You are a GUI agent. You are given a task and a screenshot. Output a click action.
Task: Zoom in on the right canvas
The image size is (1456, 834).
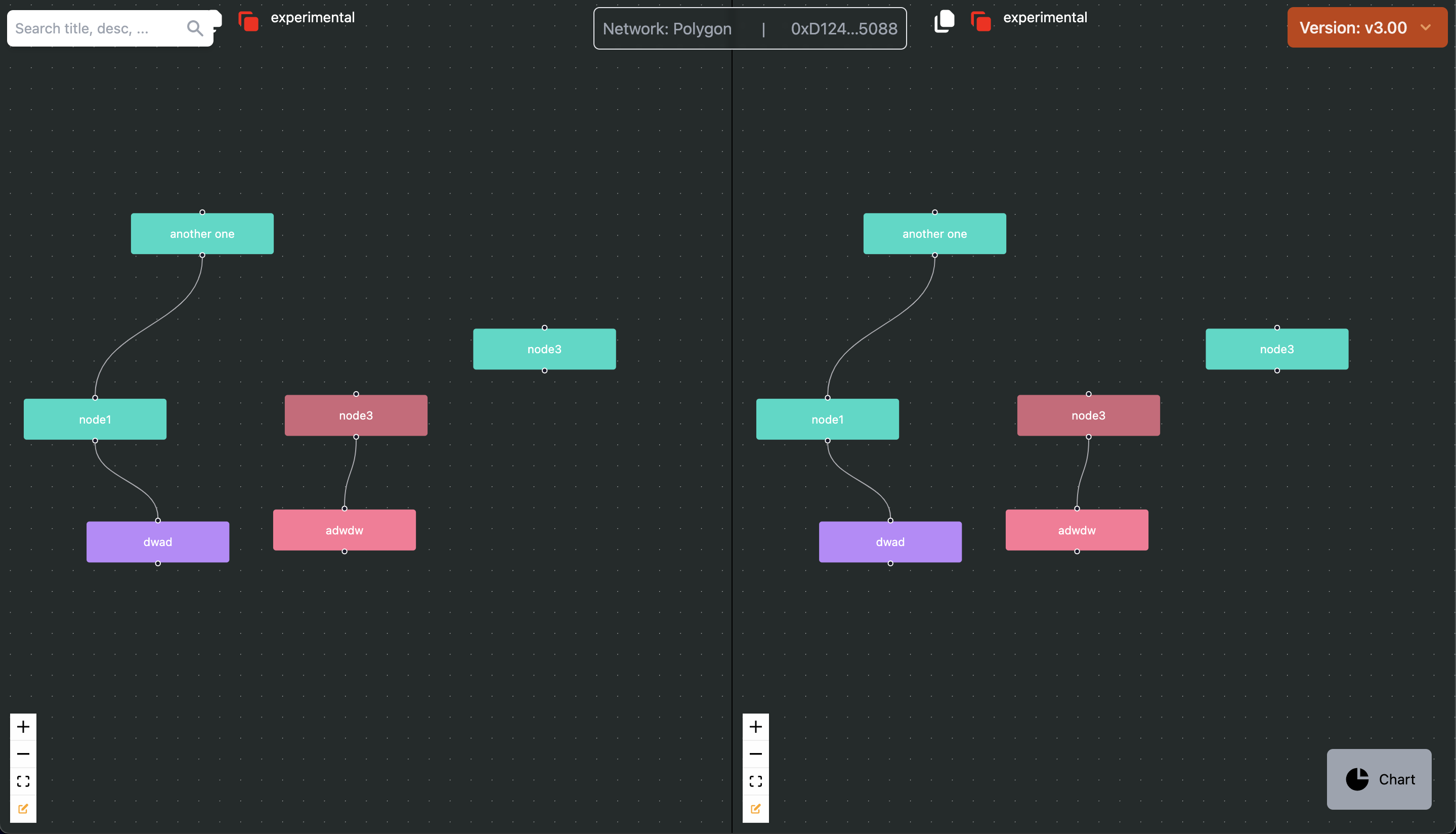[755, 727]
